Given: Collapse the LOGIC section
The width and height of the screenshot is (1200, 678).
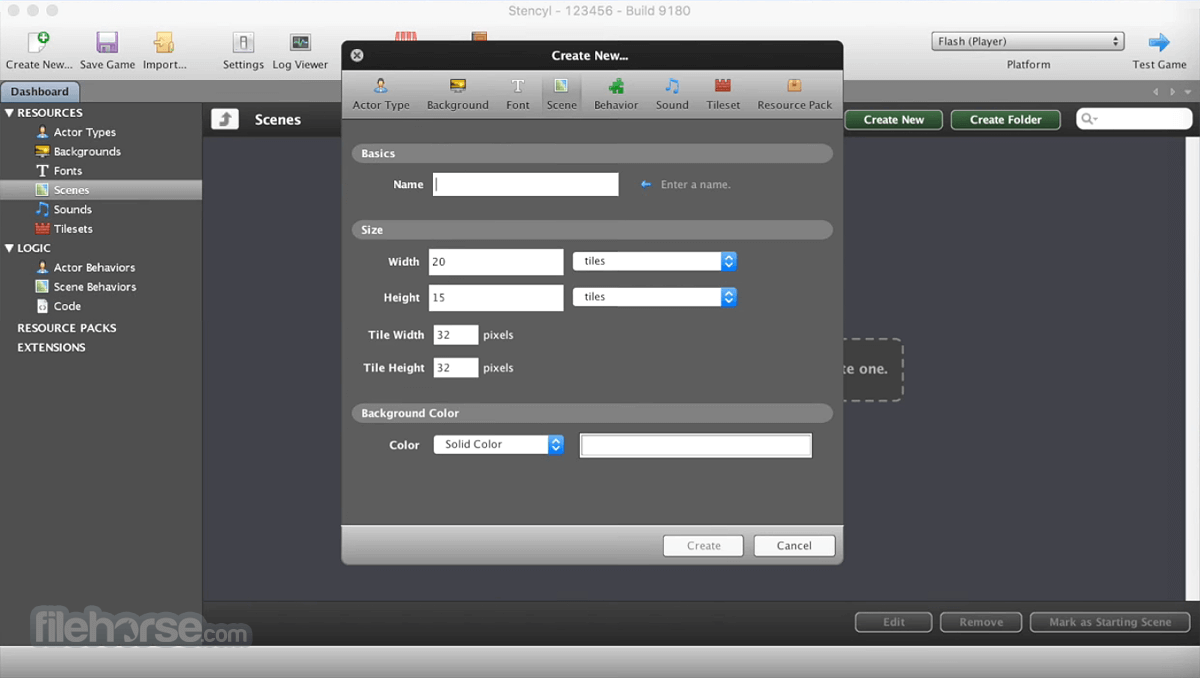Looking at the screenshot, I should (10, 248).
